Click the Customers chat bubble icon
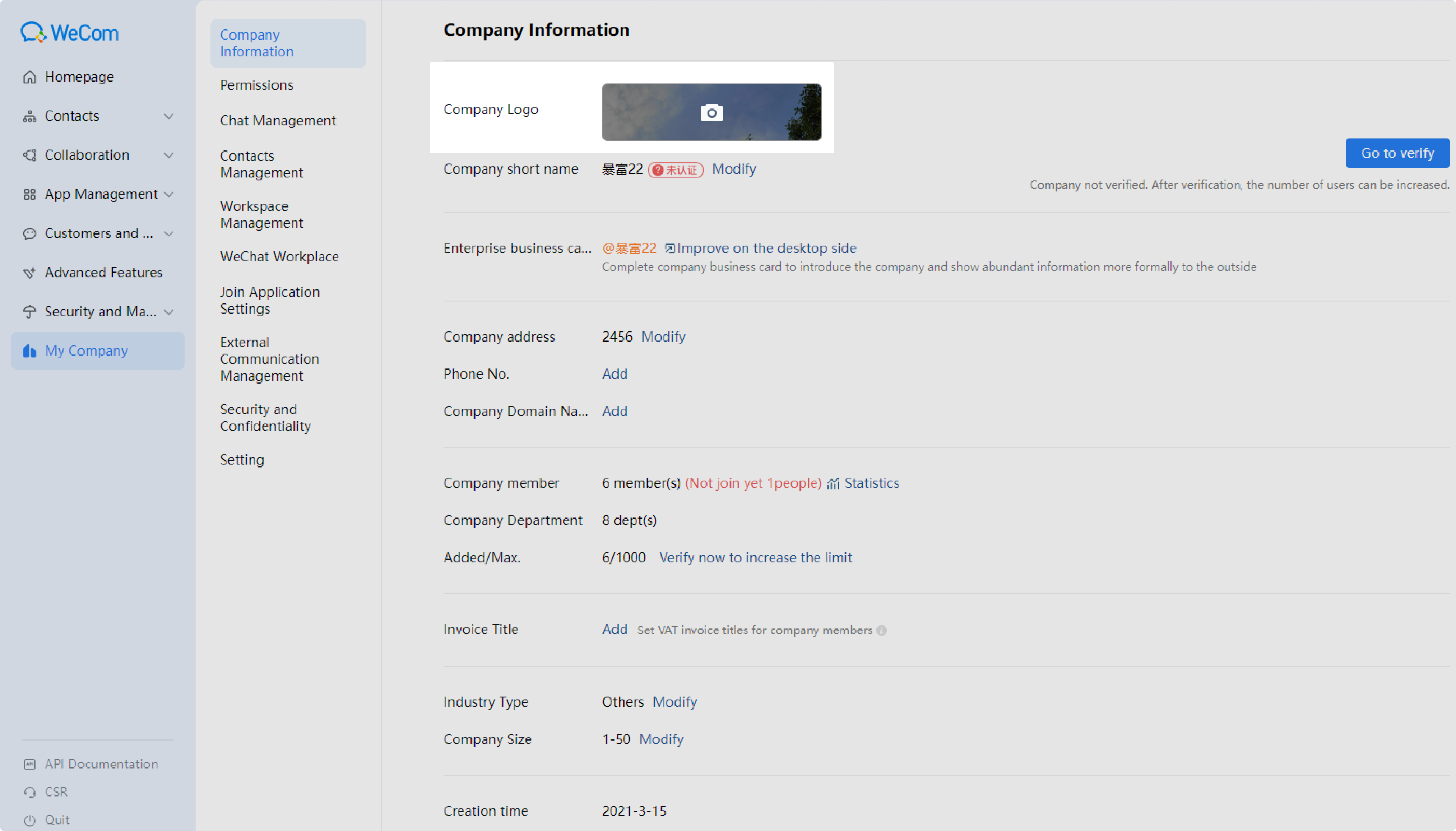The image size is (1456, 831). [30, 233]
